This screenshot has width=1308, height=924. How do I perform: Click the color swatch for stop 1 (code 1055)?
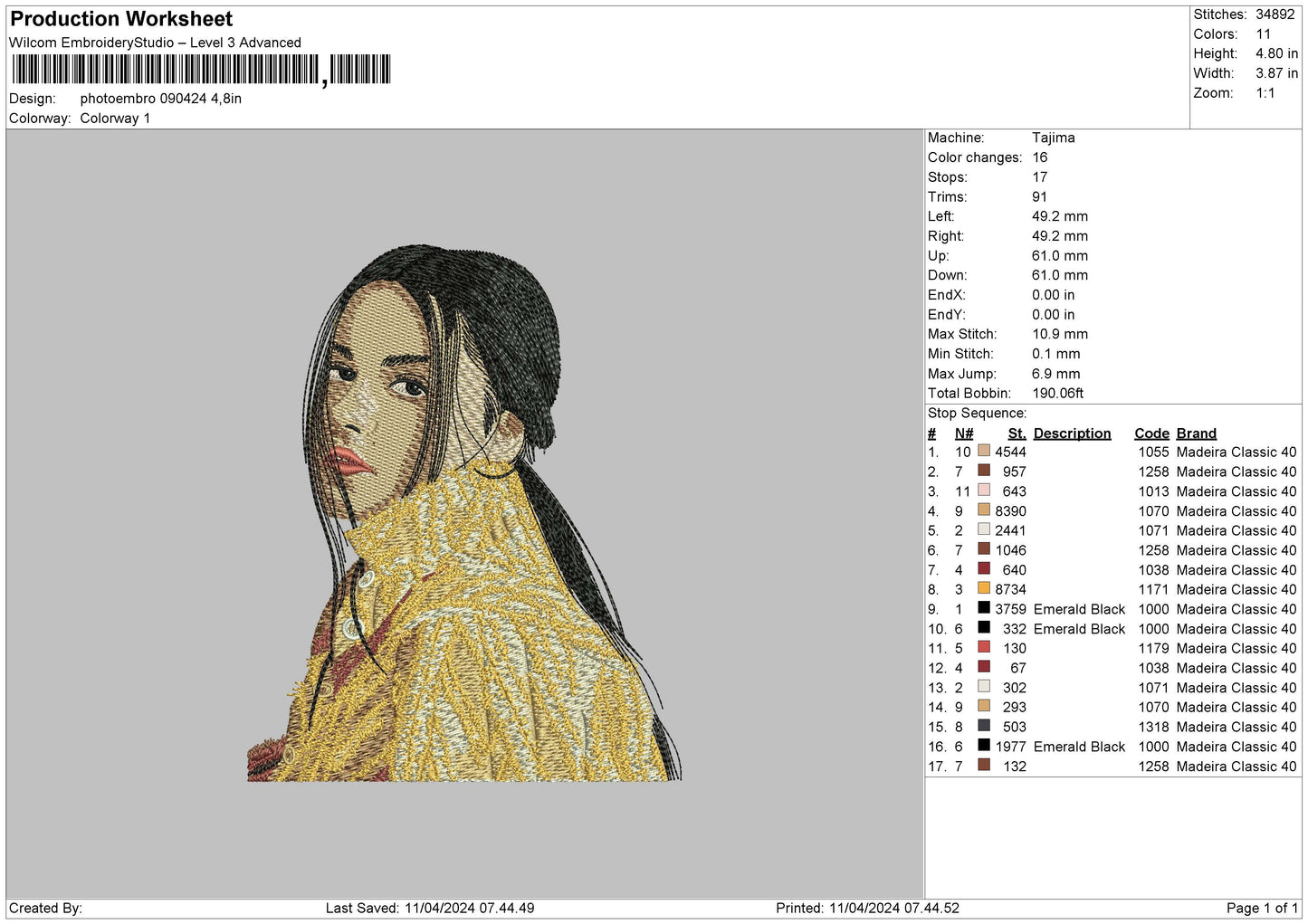(x=984, y=451)
